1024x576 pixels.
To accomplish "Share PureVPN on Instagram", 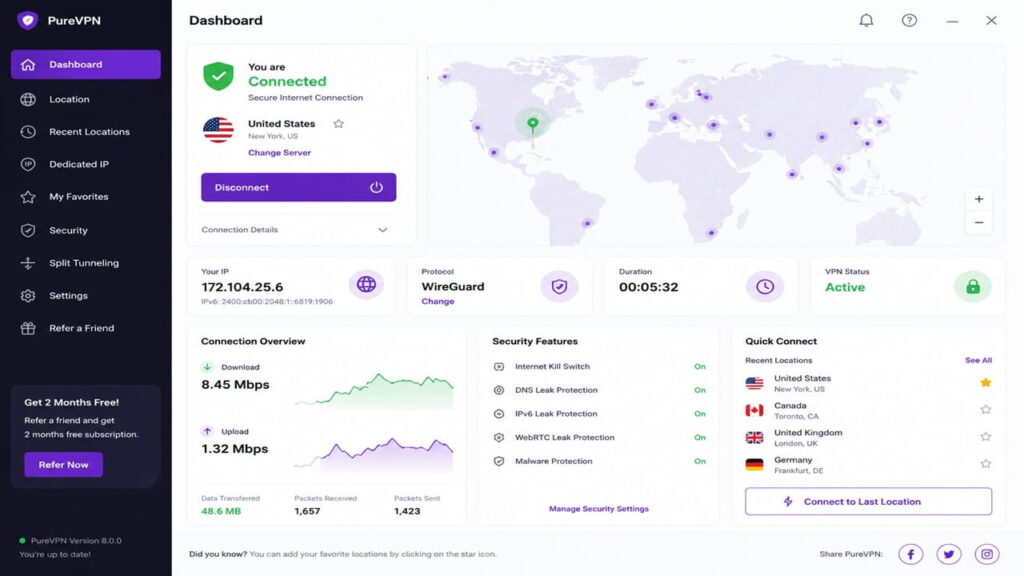I will [987, 554].
